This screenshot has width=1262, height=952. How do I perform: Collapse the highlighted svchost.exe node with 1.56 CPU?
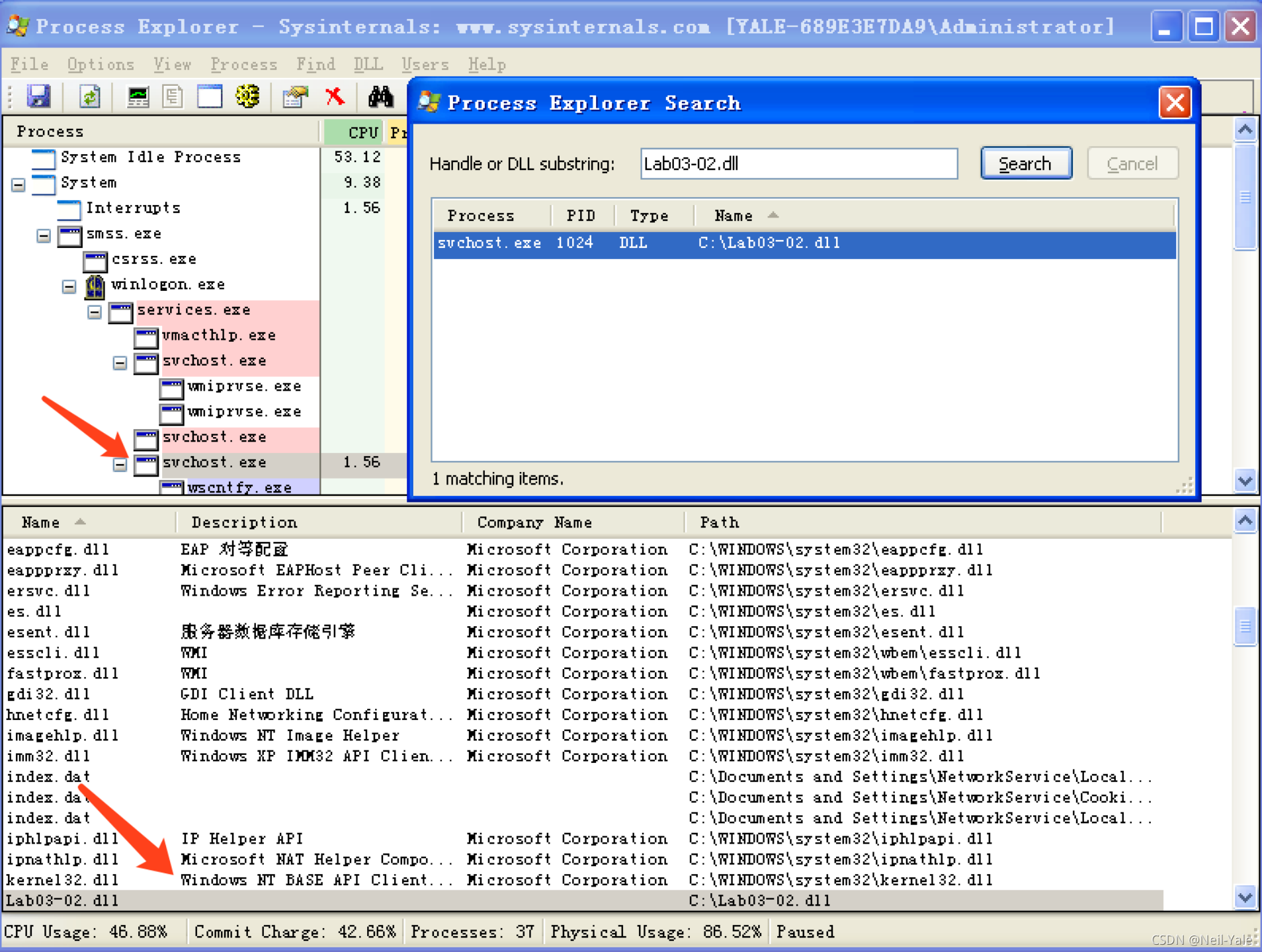[x=120, y=465]
